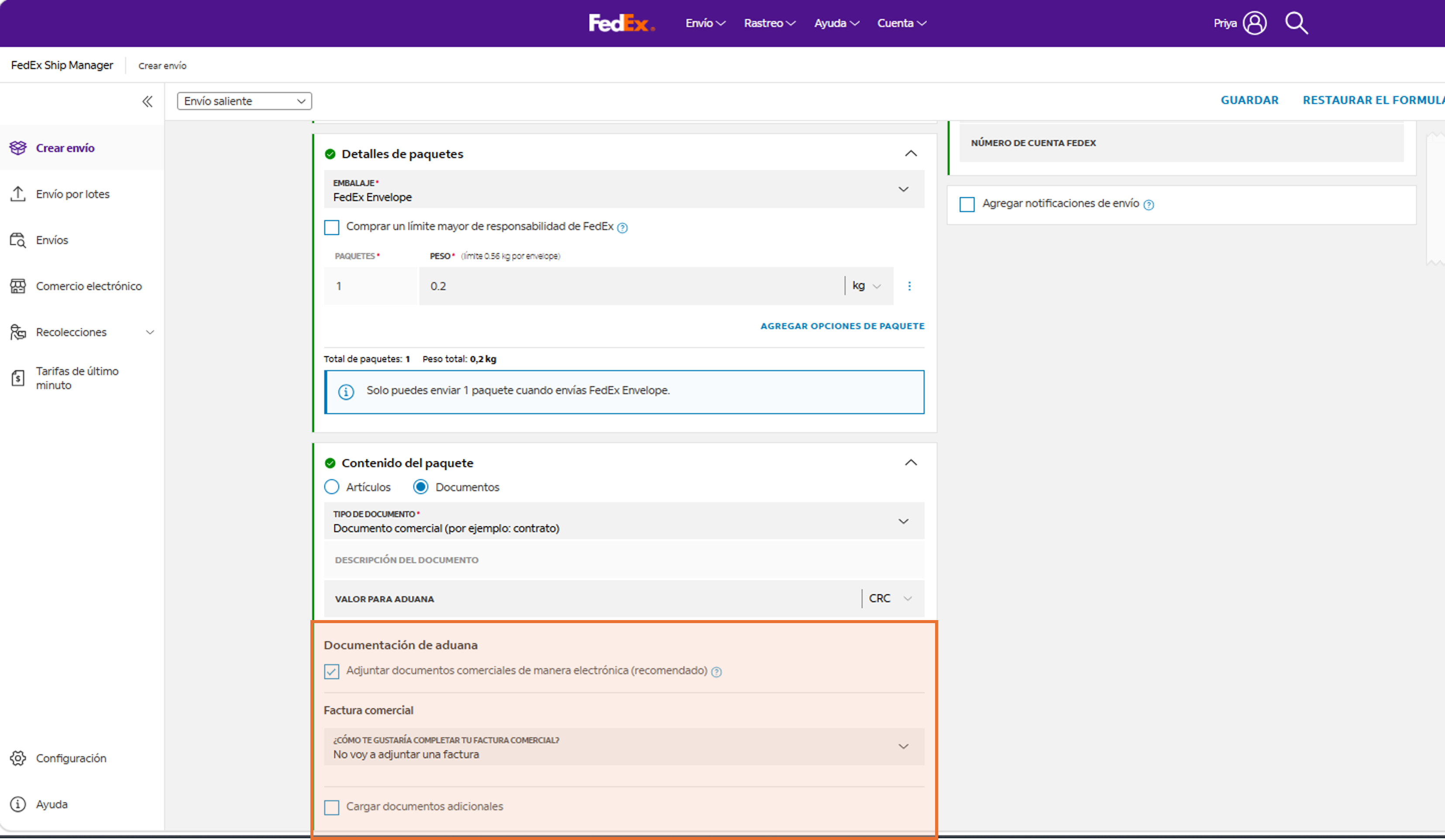Click the Crear envío sidebar icon
Viewport: 1445px width, 840px height.
point(18,148)
